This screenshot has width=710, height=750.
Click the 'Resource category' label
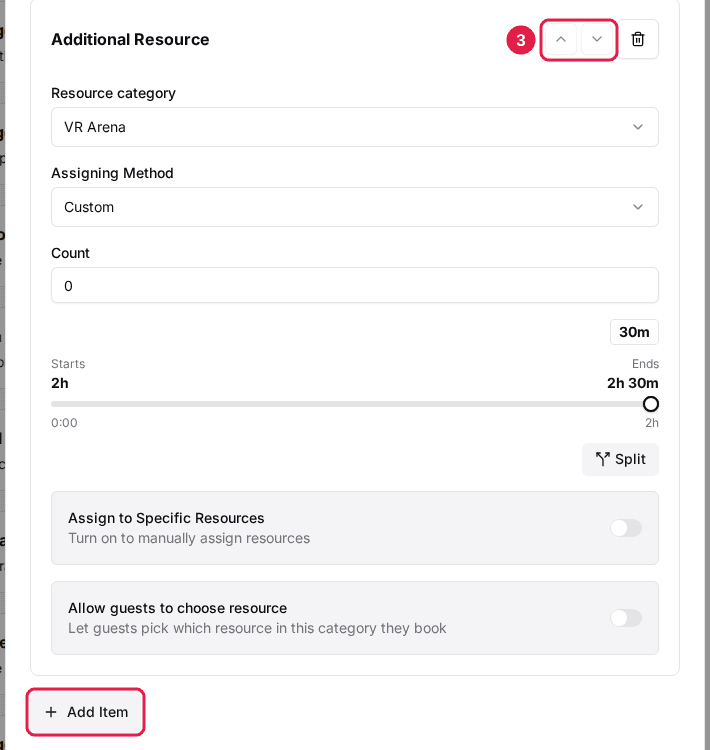click(x=113, y=93)
